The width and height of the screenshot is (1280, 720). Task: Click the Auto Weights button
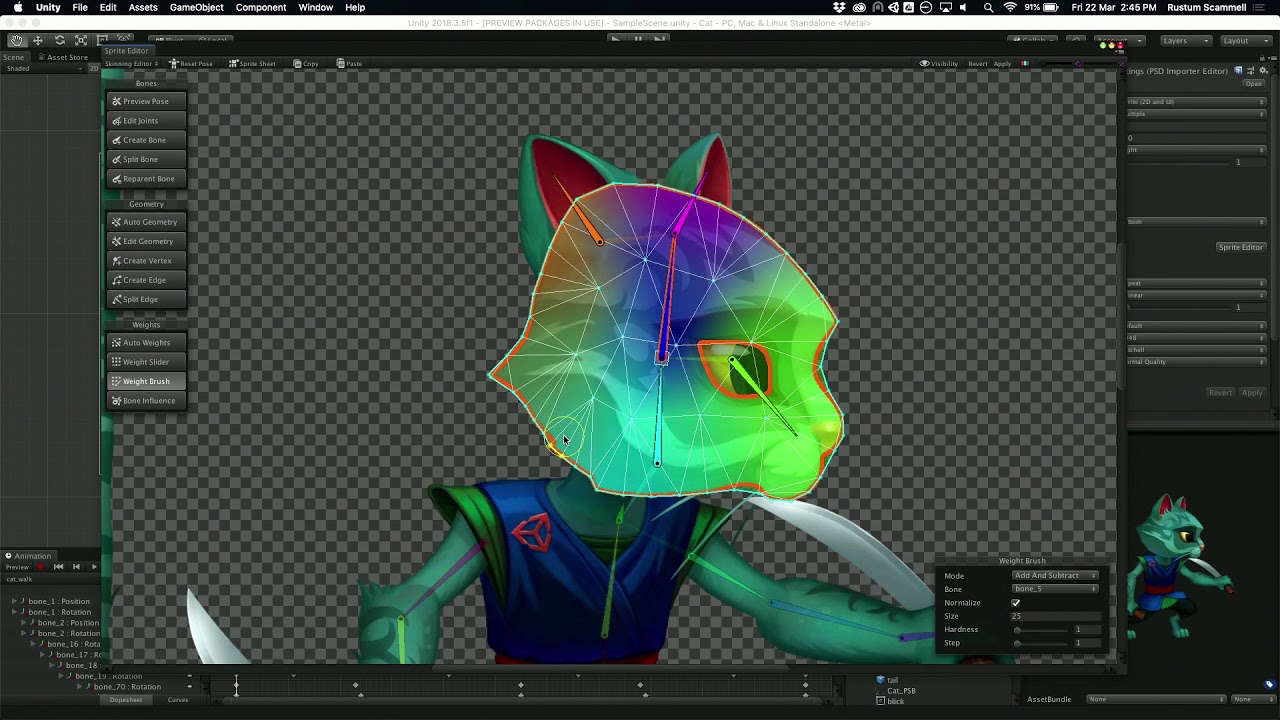pyautogui.click(x=146, y=343)
